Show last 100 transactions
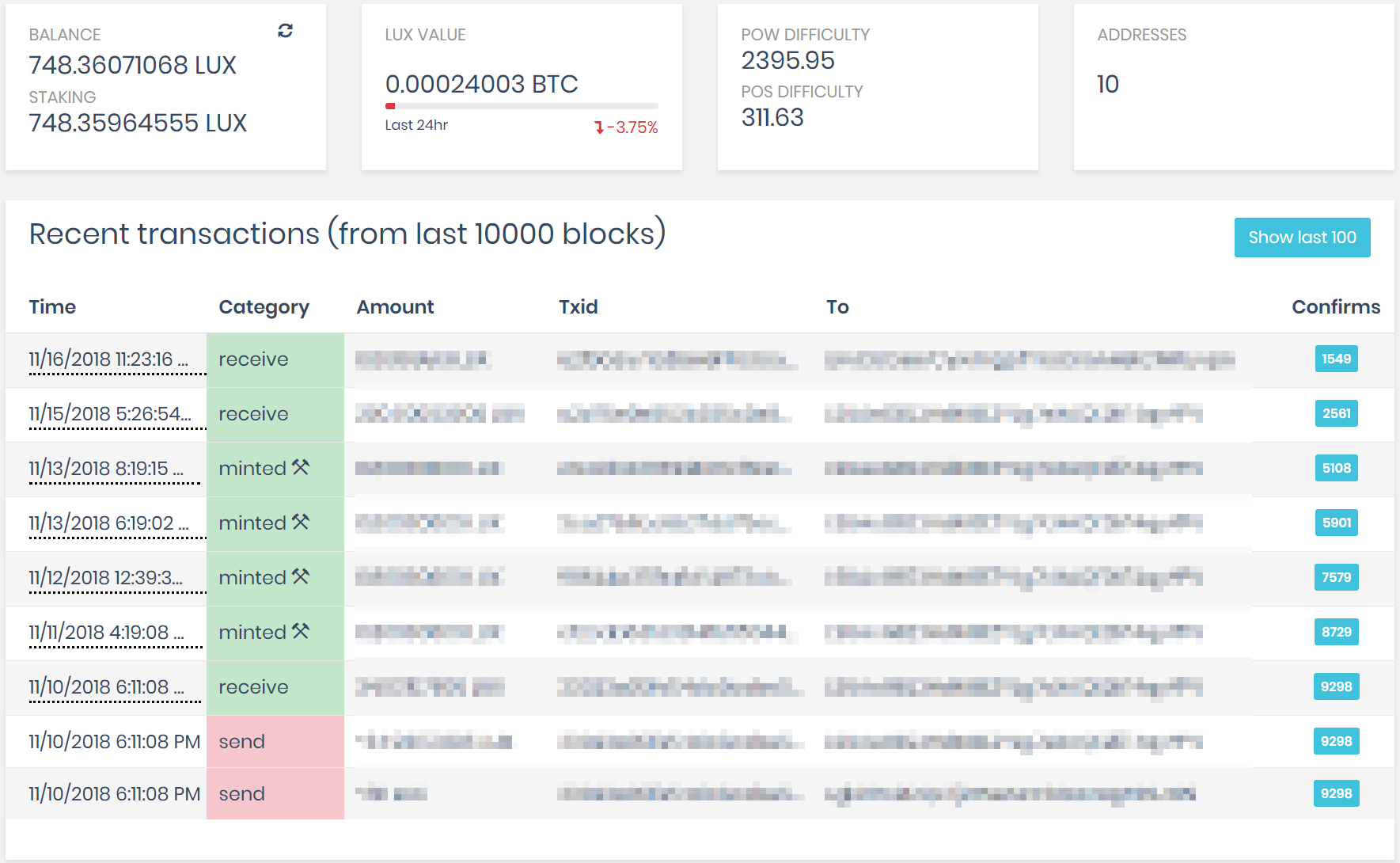Image resolution: width=1400 pixels, height=863 pixels. (x=1303, y=238)
